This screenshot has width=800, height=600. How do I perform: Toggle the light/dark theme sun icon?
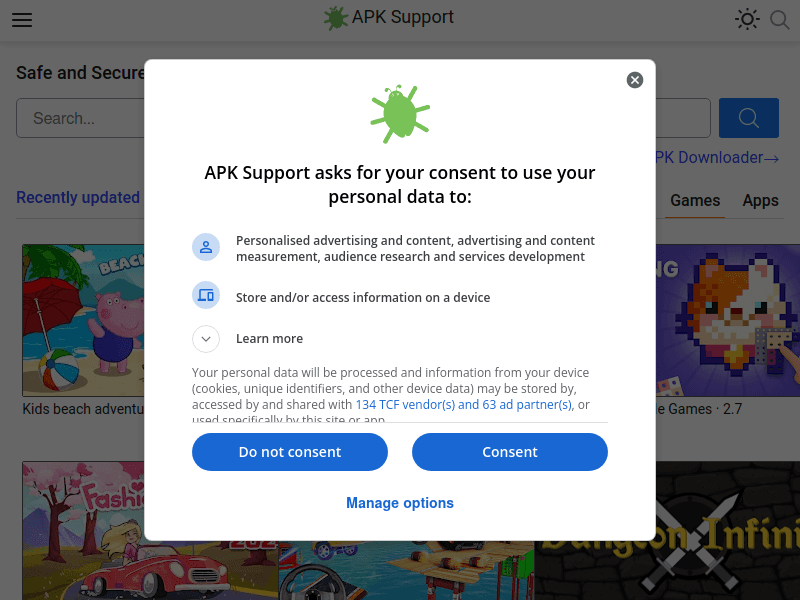pyautogui.click(x=747, y=19)
